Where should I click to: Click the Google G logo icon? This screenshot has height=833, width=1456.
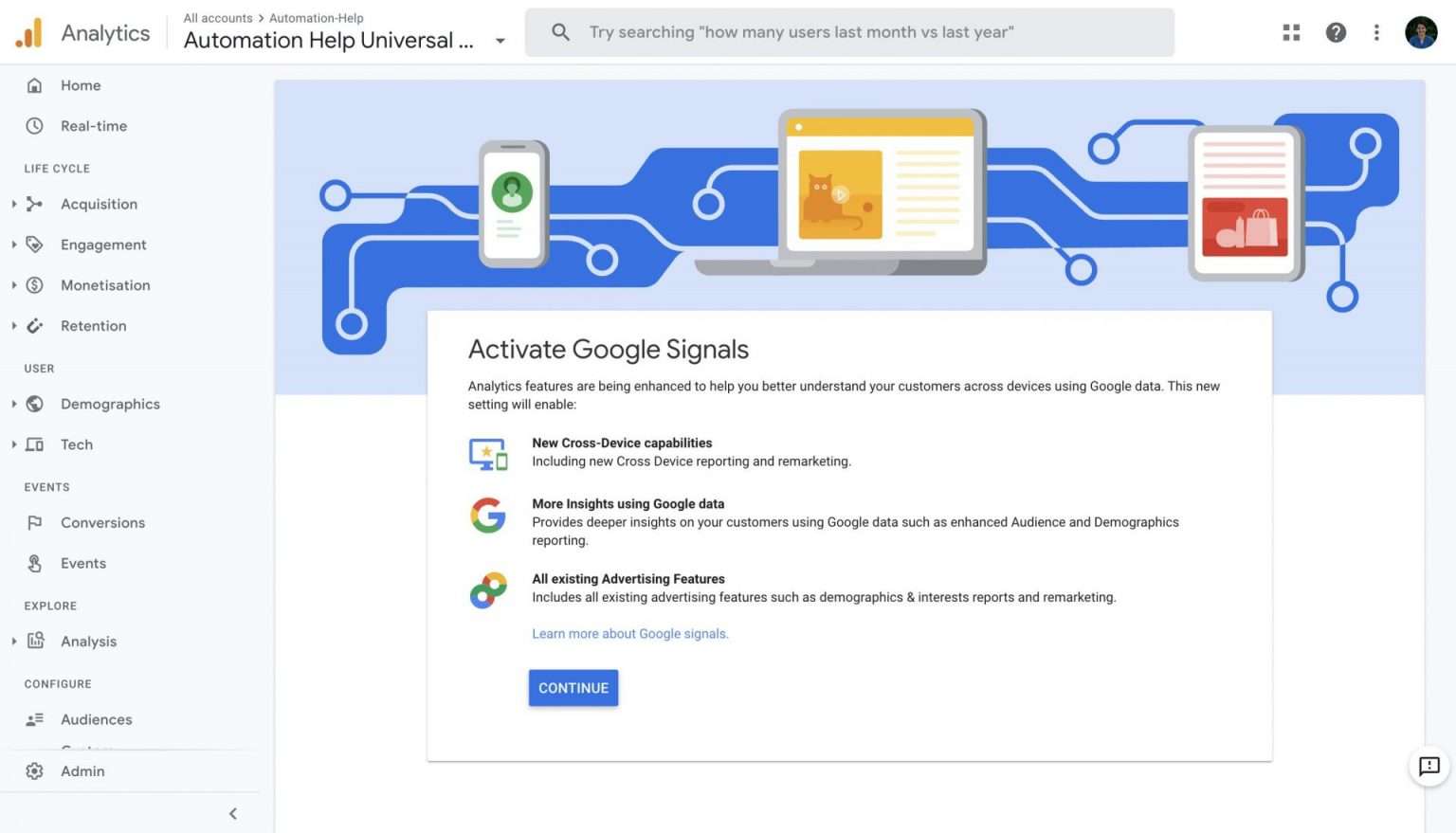pyautogui.click(x=488, y=516)
